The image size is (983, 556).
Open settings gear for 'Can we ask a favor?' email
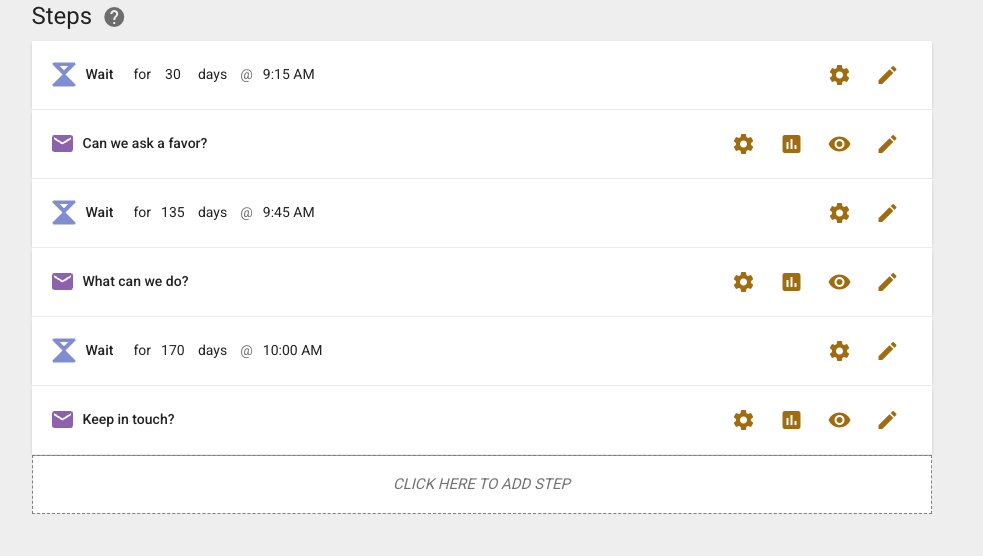click(x=743, y=144)
